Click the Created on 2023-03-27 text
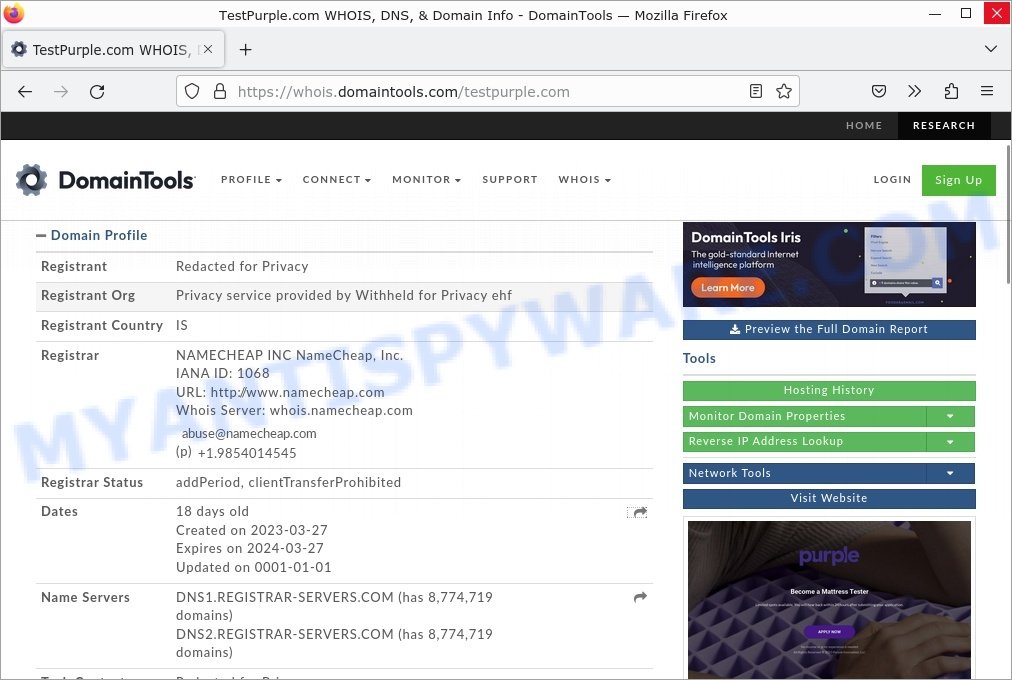This screenshot has width=1012, height=680. click(x=252, y=530)
